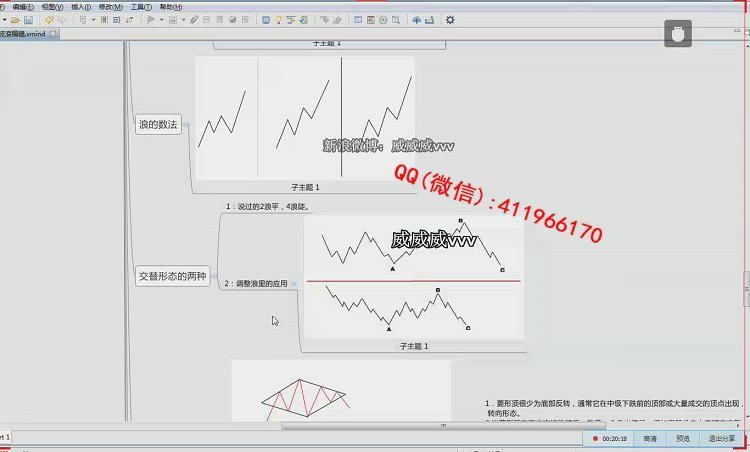Click the attachment paperclip toolbar icon
Screen dimensions: 750x452
pos(193,20)
